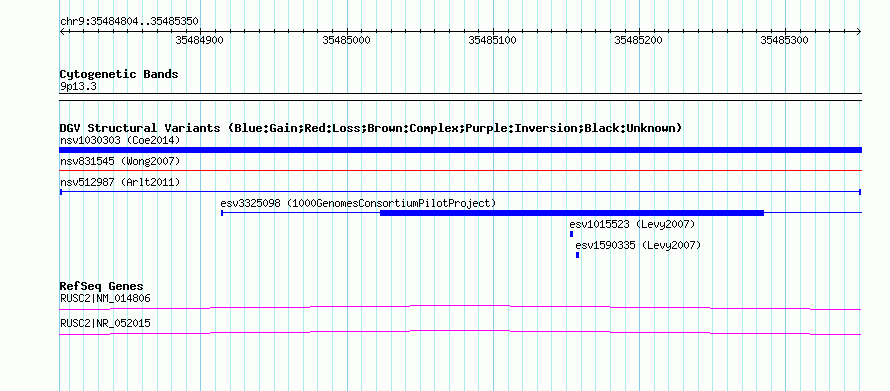Screen dimensions: 890x391
Task: Click the esv1590335 small blue marker
Action: coord(577,255)
